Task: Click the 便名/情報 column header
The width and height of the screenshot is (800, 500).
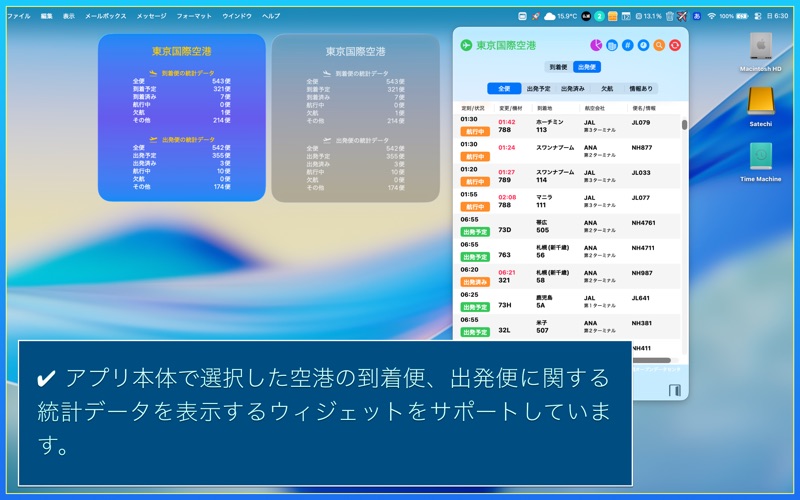Action: [644, 108]
